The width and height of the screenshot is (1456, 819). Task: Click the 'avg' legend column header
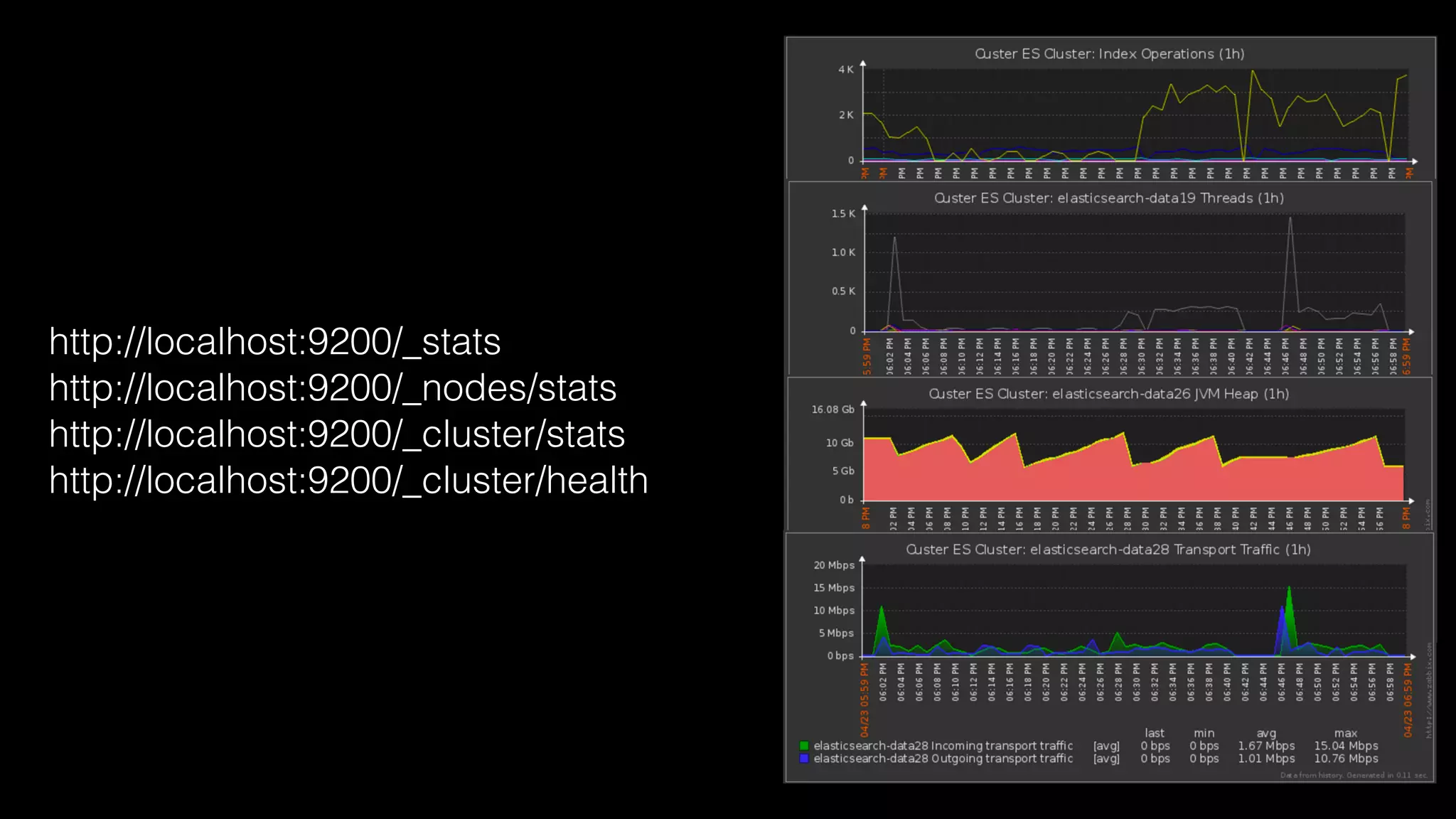[1266, 733]
